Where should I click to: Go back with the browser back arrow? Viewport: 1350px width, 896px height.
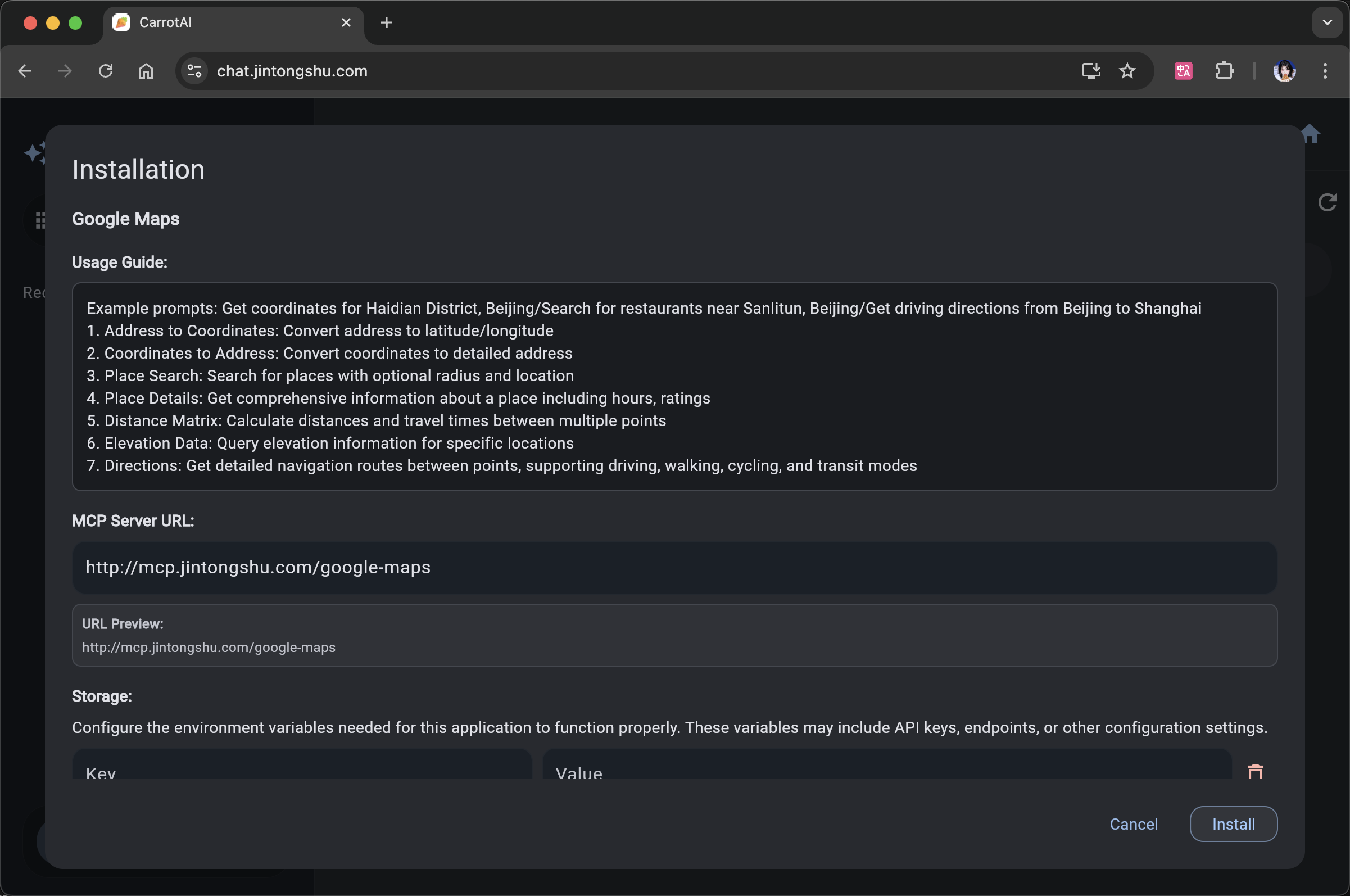(25, 71)
